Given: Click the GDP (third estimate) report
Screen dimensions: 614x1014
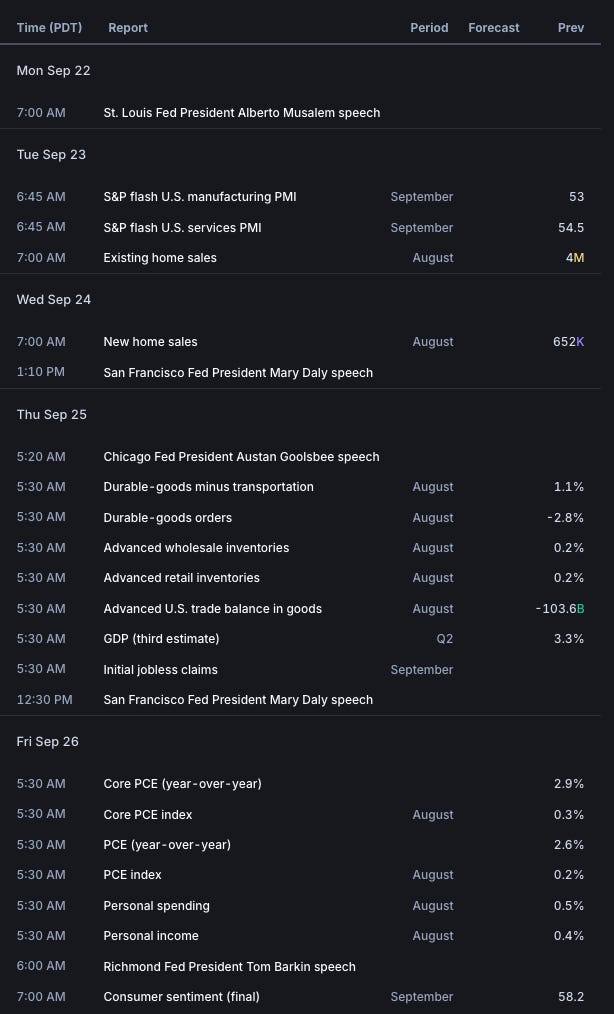Looking at the screenshot, I should pos(161,639).
